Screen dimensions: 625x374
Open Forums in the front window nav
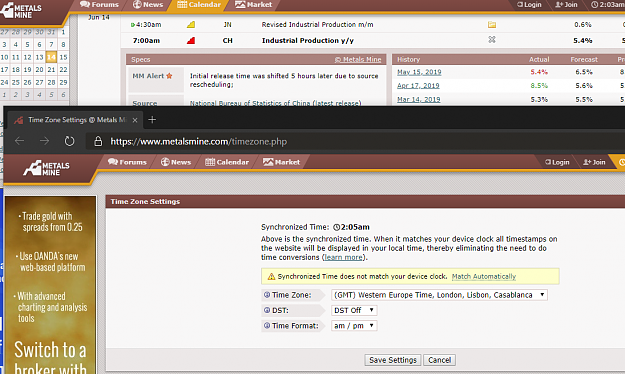tap(127, 162)
